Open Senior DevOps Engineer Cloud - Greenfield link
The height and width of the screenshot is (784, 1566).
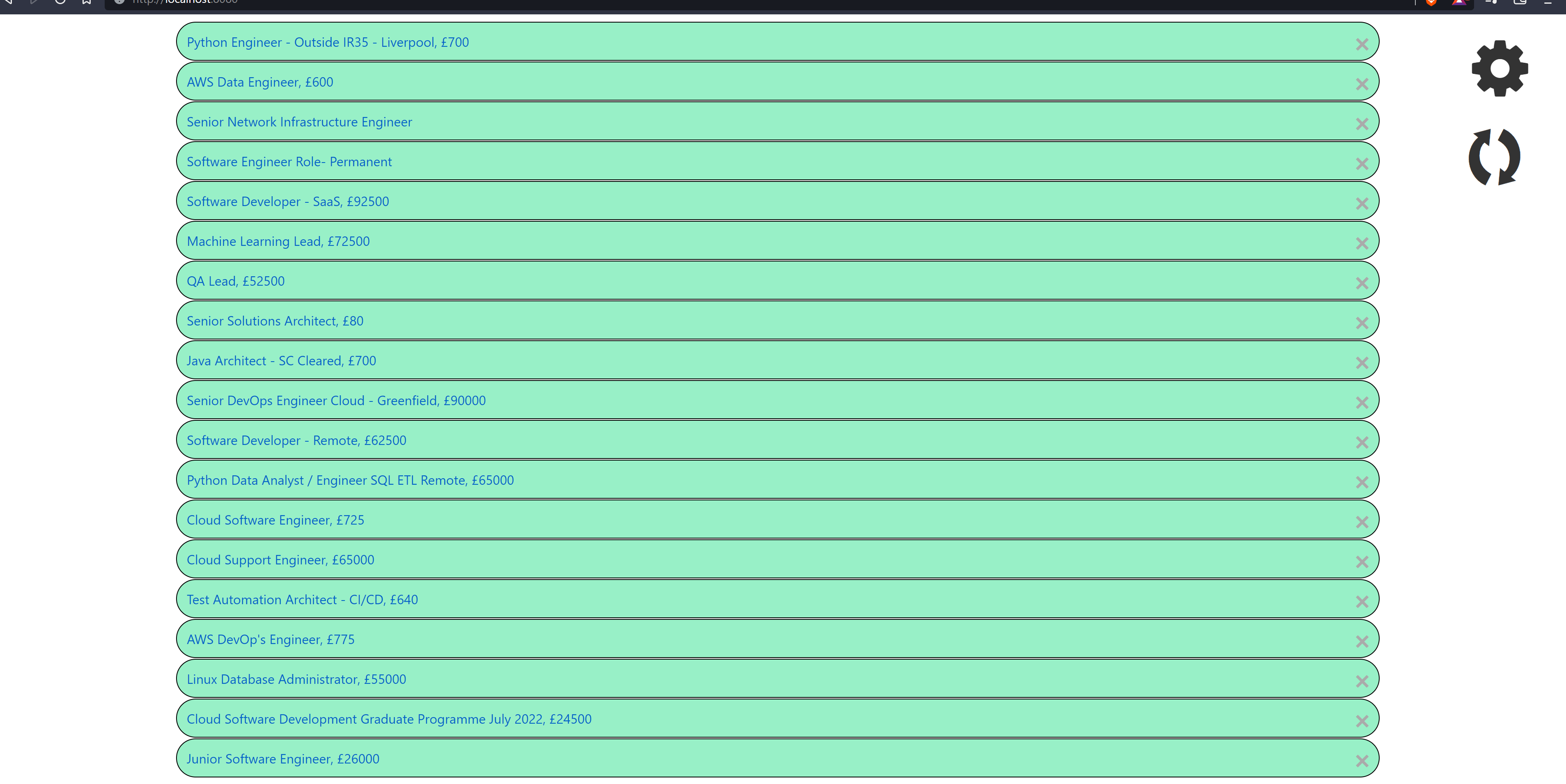(x=336, y=401)
